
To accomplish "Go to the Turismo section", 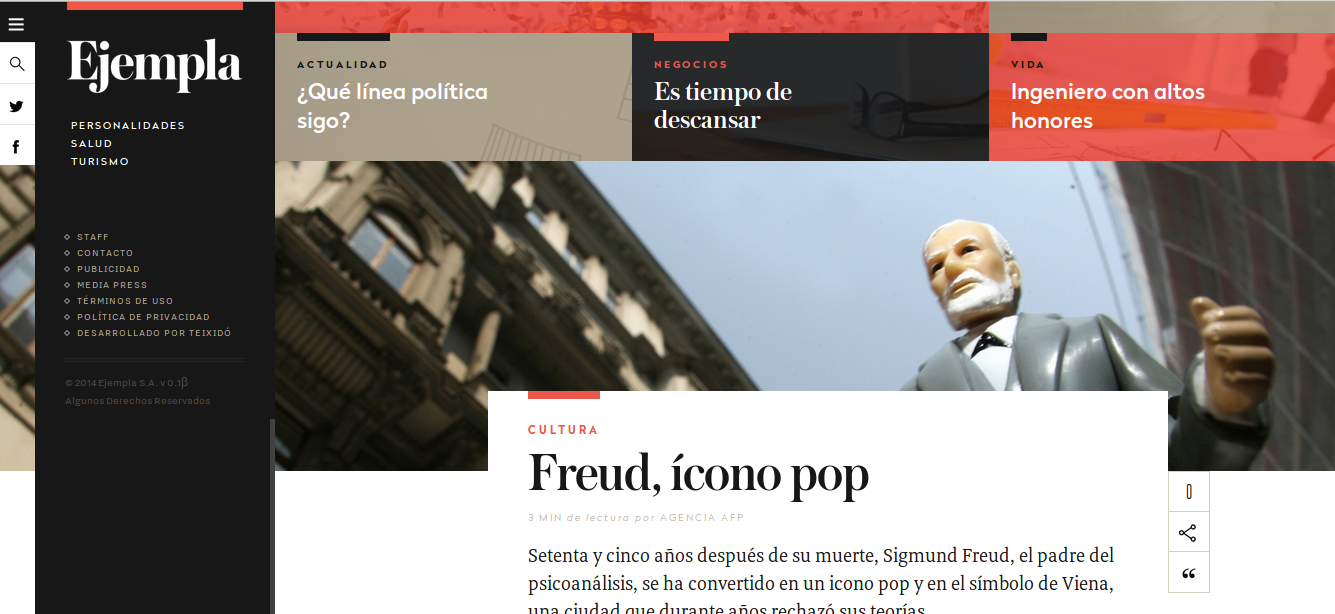I will coord(100,161).
